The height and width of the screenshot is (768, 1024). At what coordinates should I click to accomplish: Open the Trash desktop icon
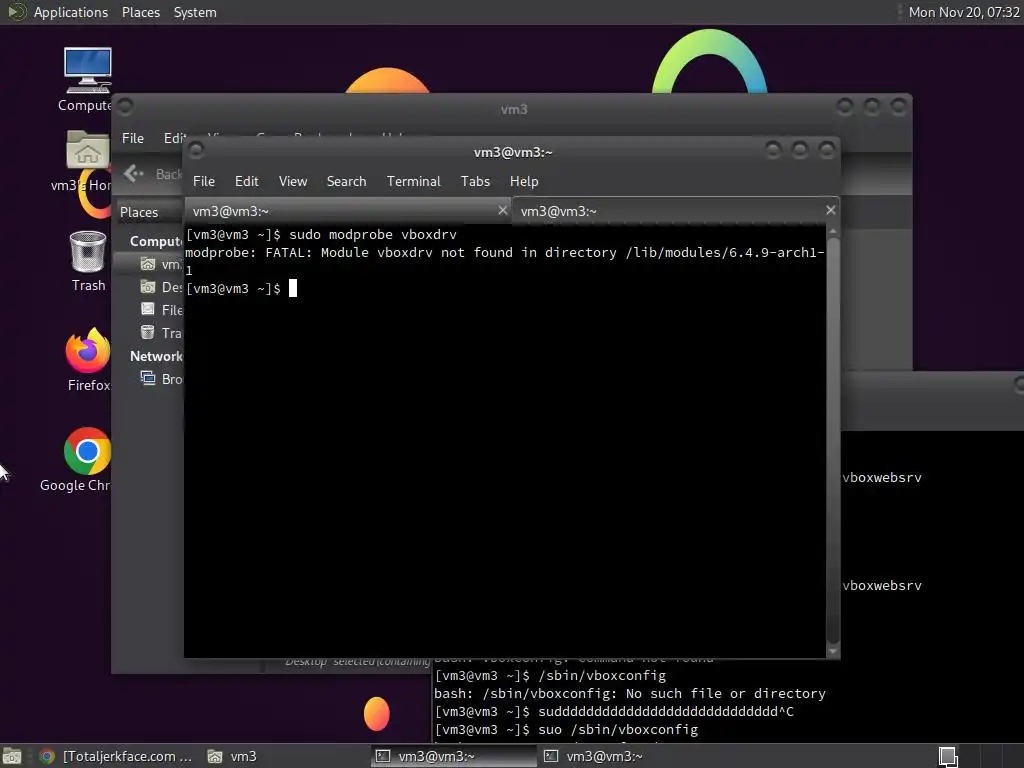tap(88, 261)
